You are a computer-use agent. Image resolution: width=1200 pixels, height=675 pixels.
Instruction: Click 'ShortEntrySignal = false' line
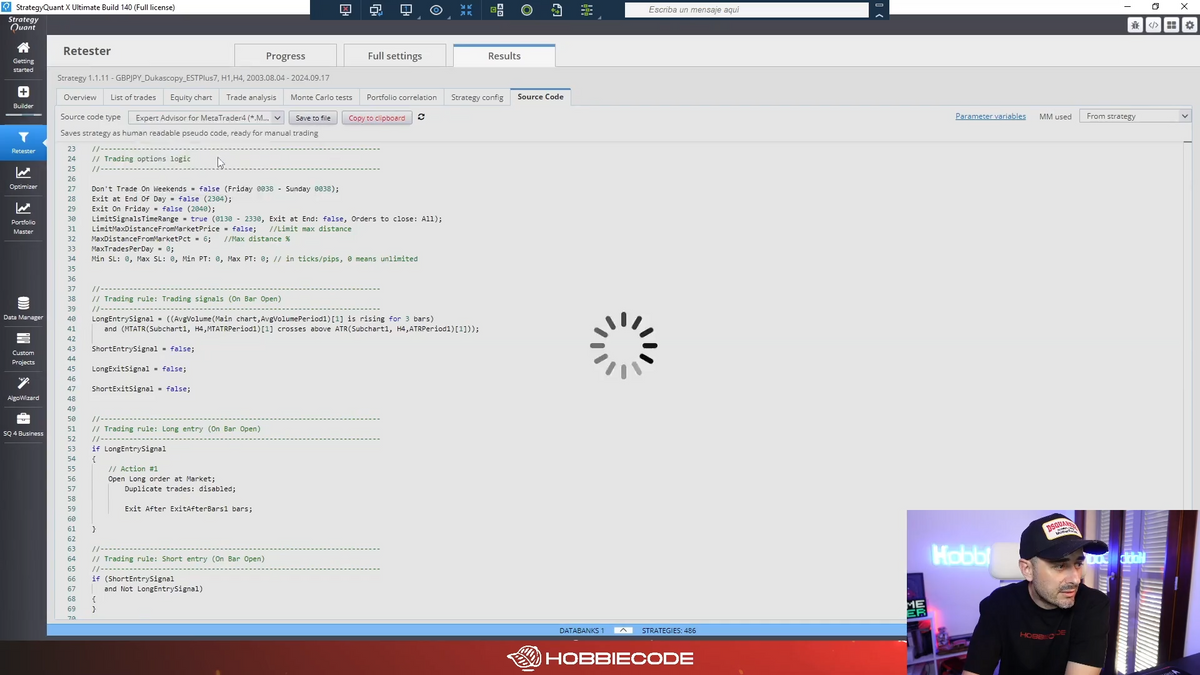pos(143,349)
